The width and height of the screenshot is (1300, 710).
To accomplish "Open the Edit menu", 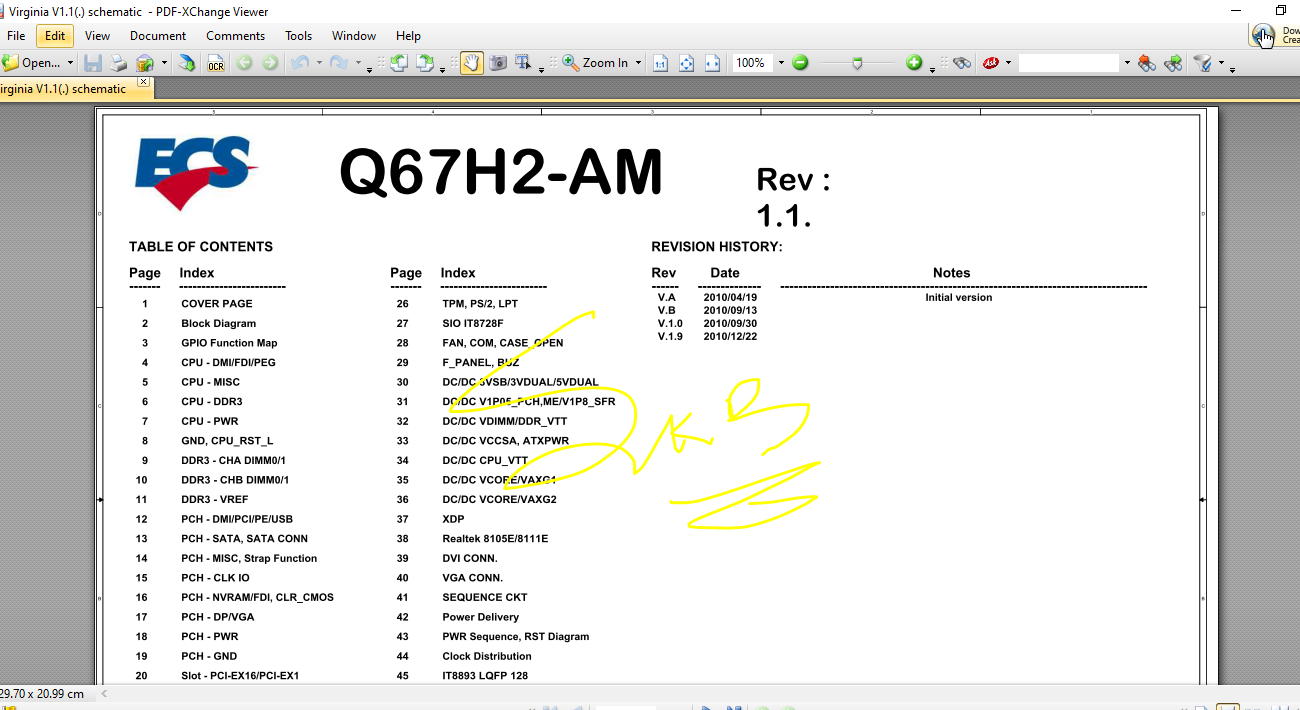I will (x=55, y=36).
